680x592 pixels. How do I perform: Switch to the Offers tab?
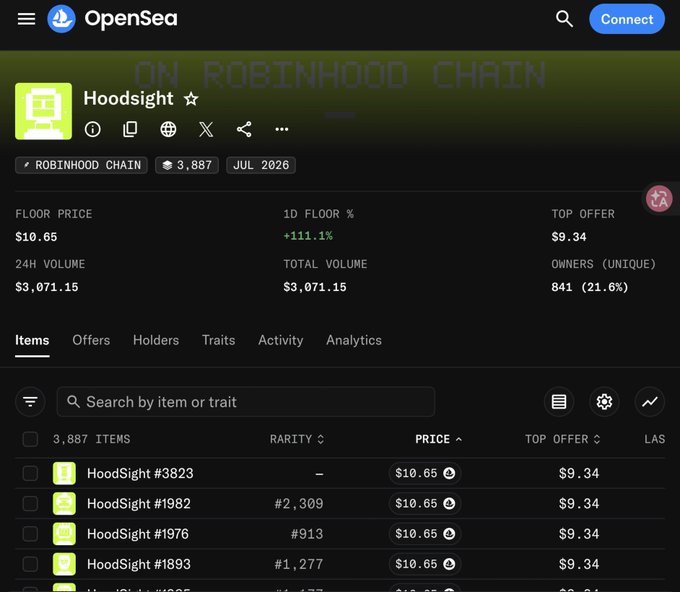91,340
